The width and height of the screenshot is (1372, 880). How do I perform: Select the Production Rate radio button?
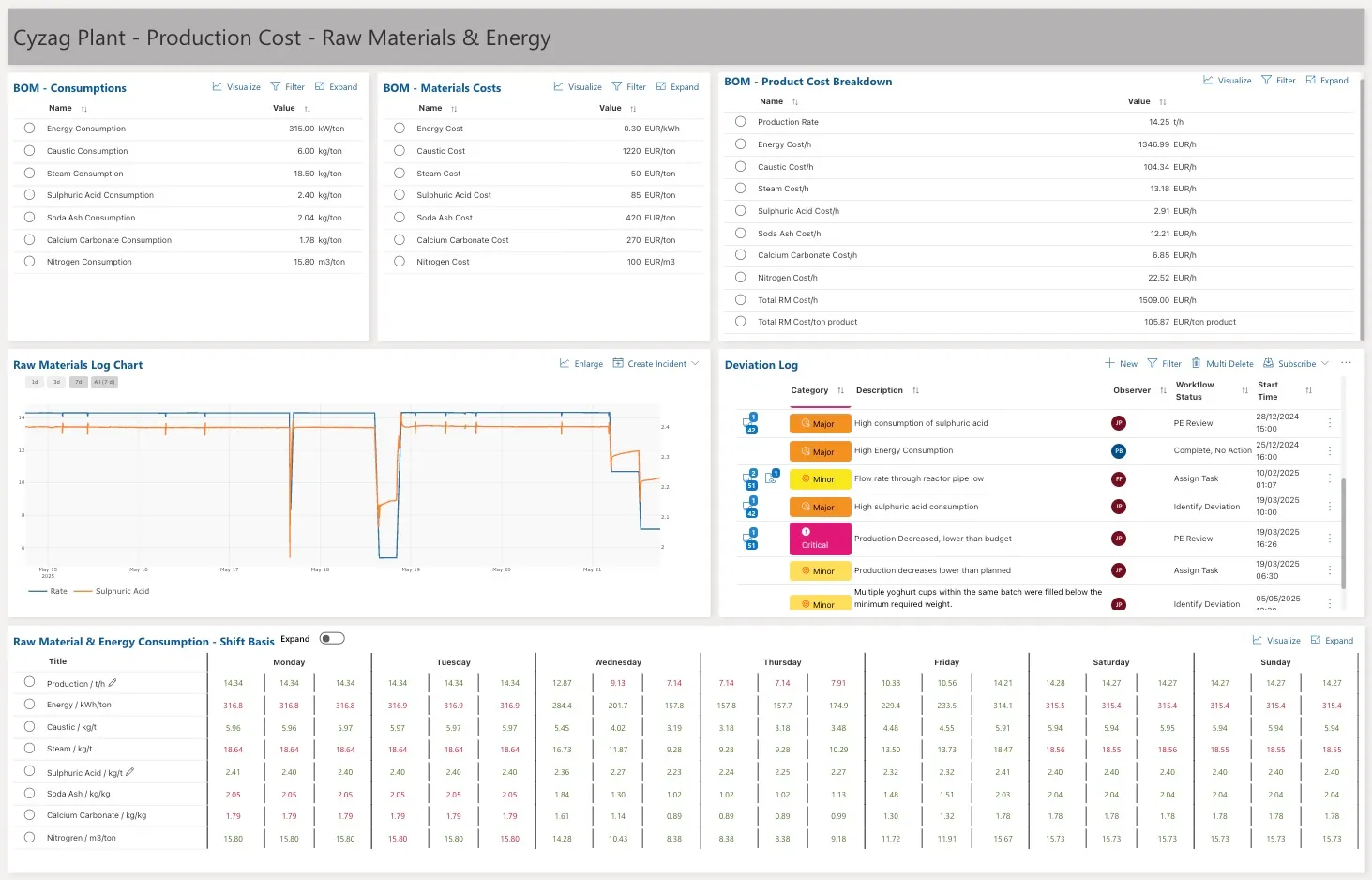[741, 122]
